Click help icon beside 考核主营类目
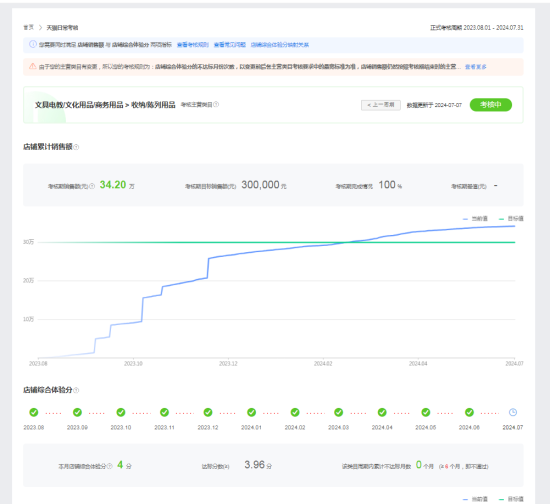Viewport: 550px width, 504px height. pyautogui.click(x=216, y=104)
